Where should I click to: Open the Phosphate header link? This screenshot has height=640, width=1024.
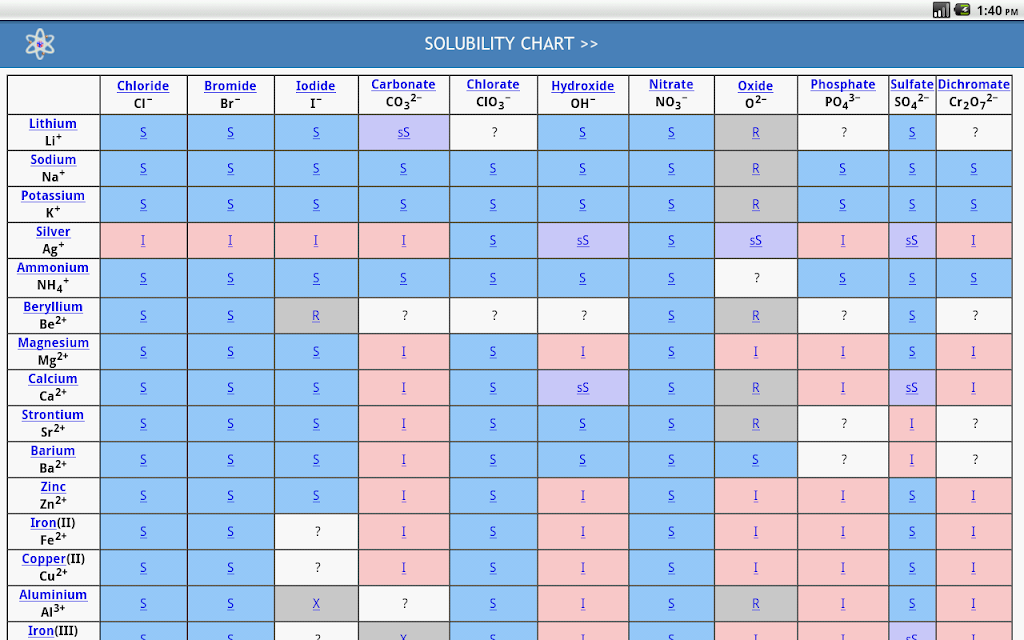[x=842, y=84]
